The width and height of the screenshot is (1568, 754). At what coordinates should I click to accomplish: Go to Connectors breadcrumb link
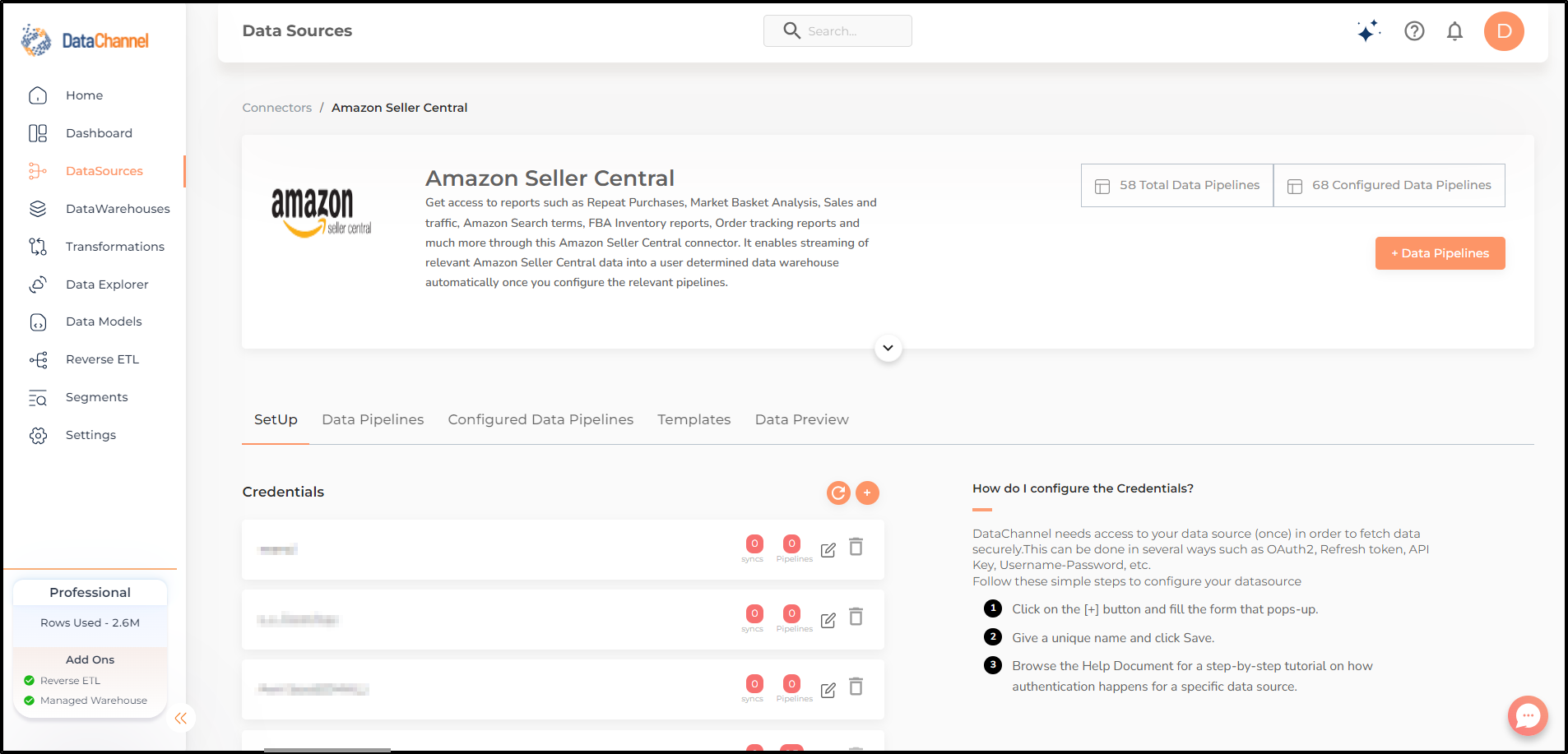[276, 108]
